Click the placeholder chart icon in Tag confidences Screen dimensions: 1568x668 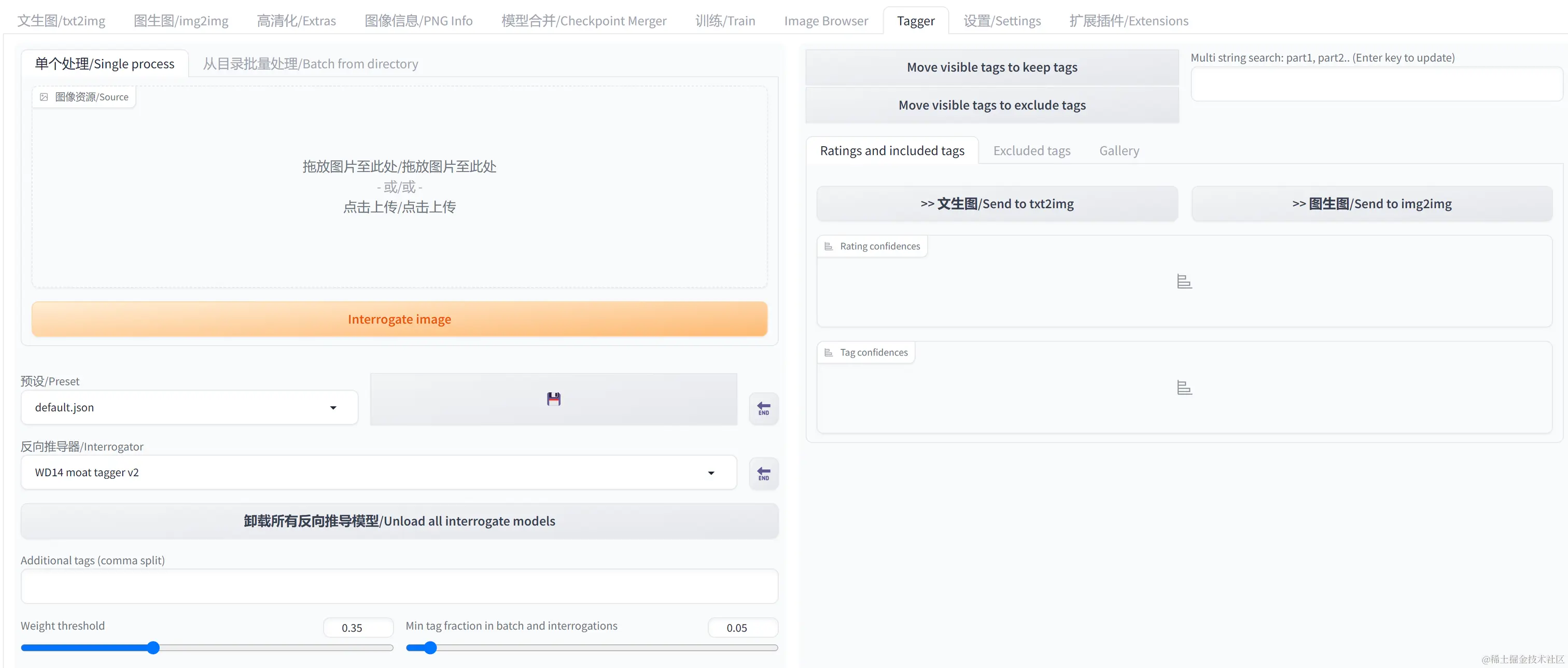coord(1184,388)
